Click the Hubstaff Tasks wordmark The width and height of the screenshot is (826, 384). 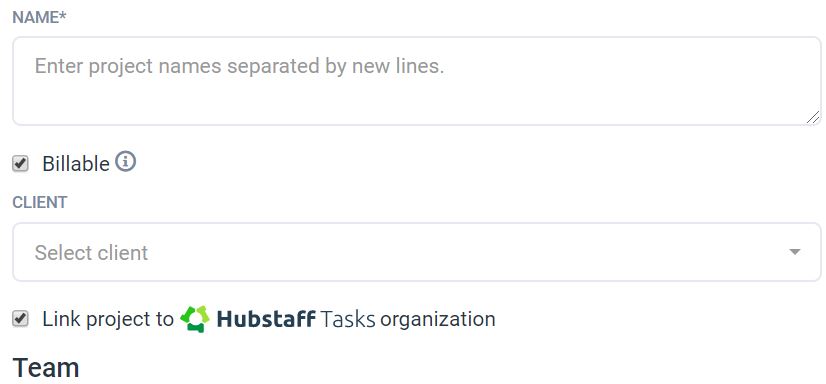click(296, 319)
